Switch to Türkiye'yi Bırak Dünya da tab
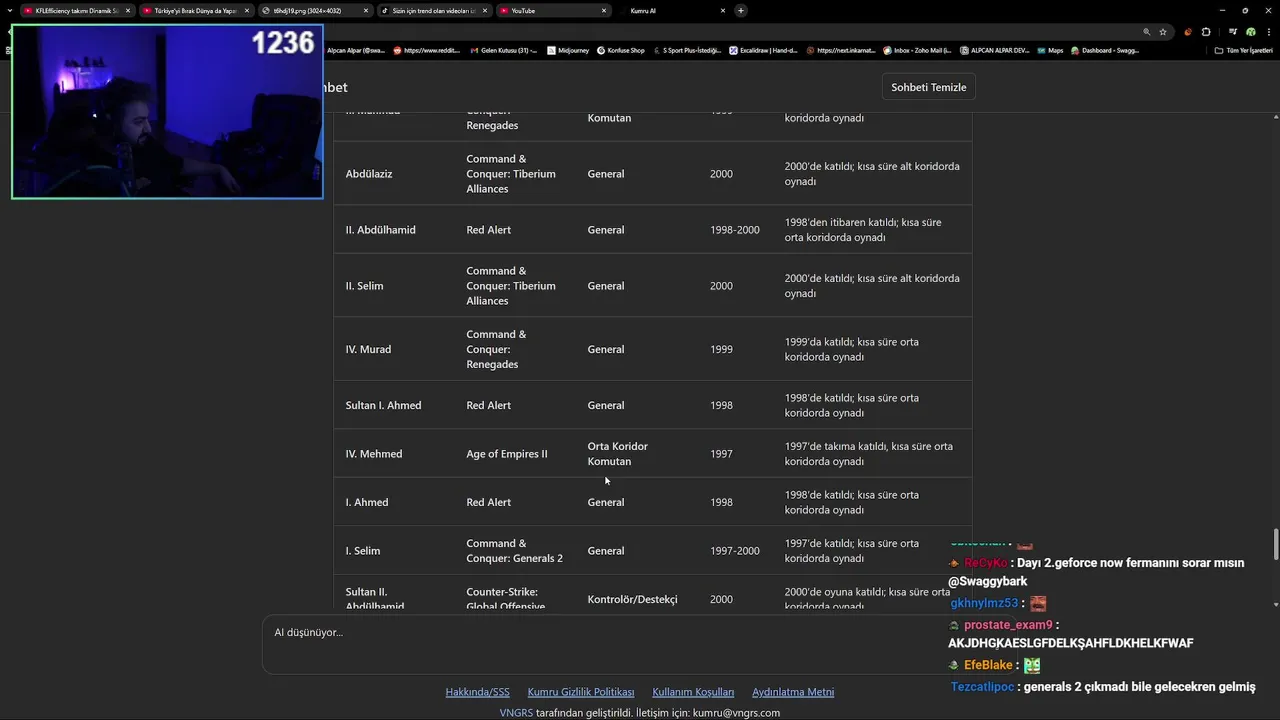The height and width of the screenshot is (720, 1280). pyautogui.click(x=196, y=11)
